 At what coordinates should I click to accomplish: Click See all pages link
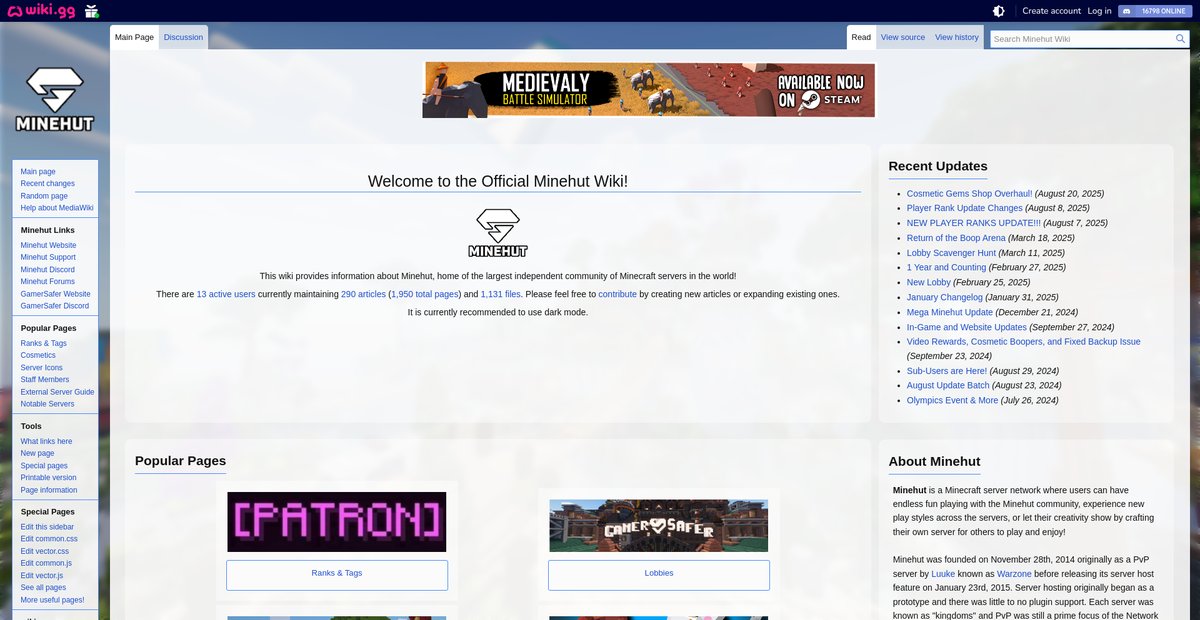[43, 588]
